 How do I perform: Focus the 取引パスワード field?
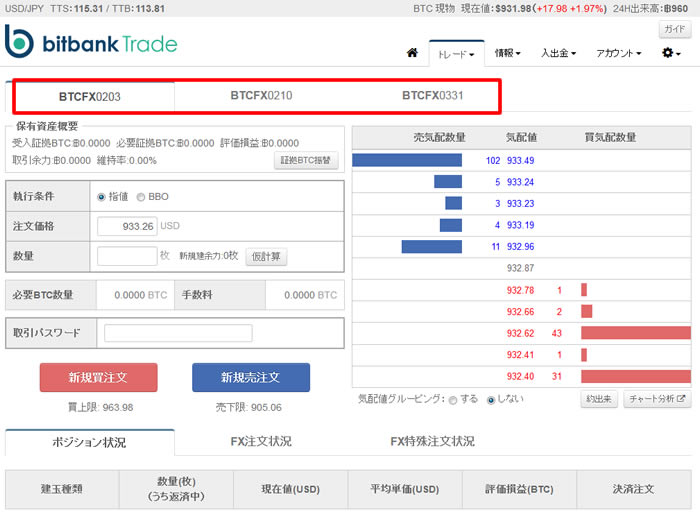click(178, 333)
